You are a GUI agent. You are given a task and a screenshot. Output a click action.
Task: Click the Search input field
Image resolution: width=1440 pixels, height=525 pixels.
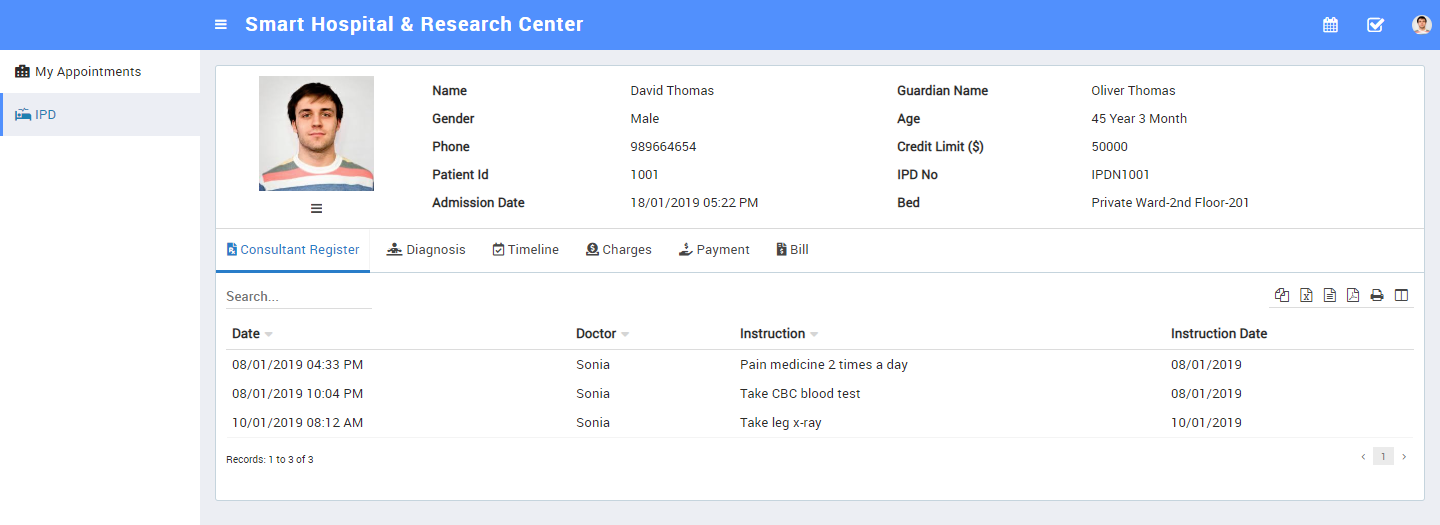point(299,297)
